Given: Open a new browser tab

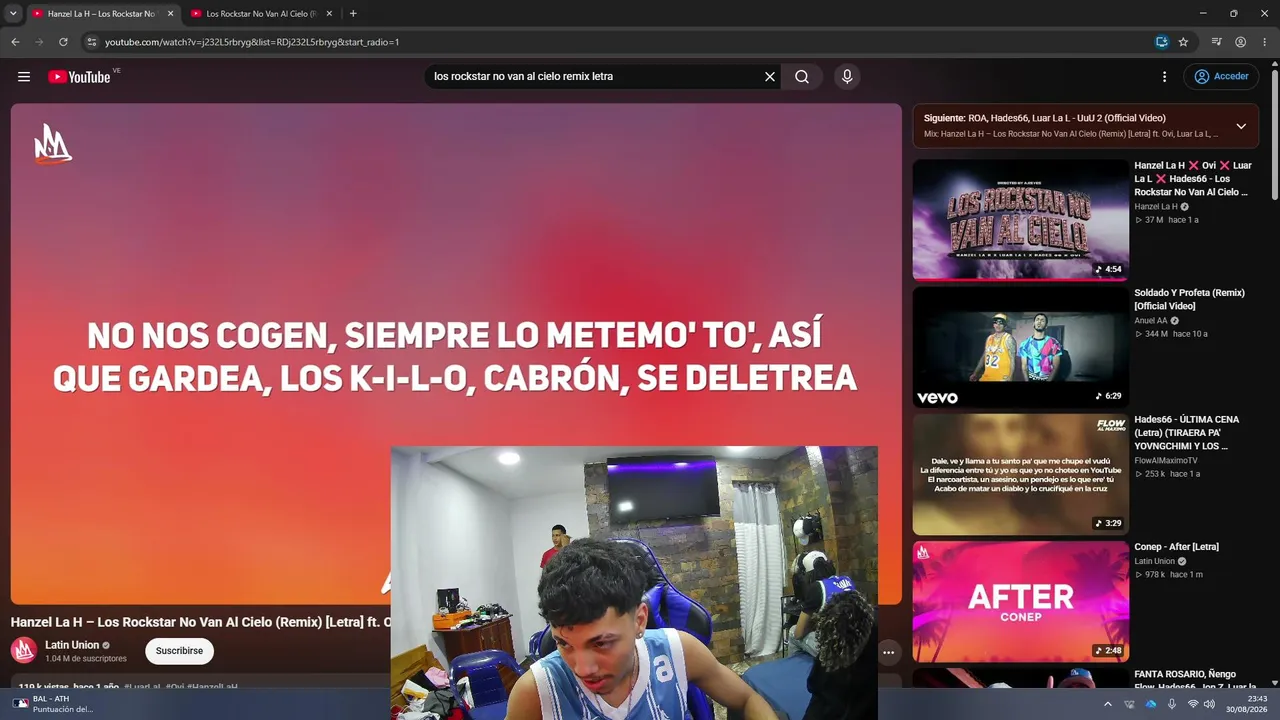Looking at the screenshot, I should coord(353,14).
